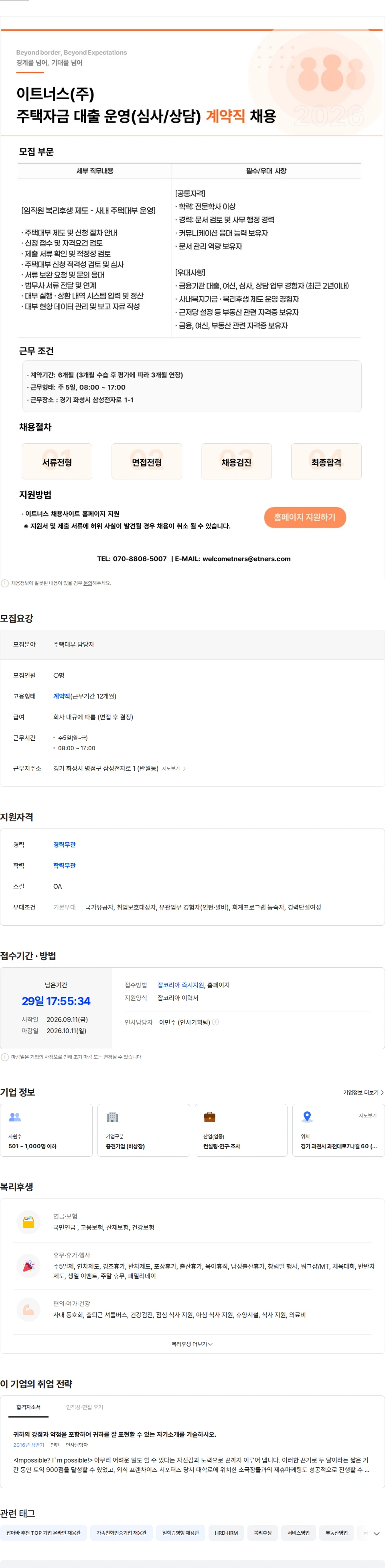
Task: Select the 경력무관 qualification text
Action: tap(65, 845)
